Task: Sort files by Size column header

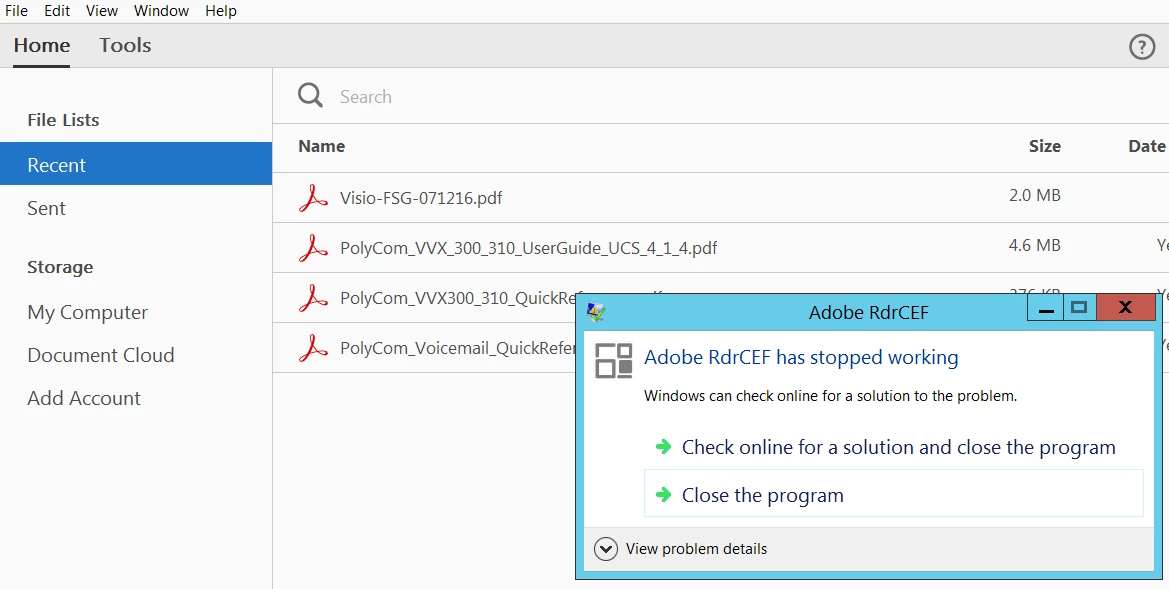Action: pos(1044,146)
